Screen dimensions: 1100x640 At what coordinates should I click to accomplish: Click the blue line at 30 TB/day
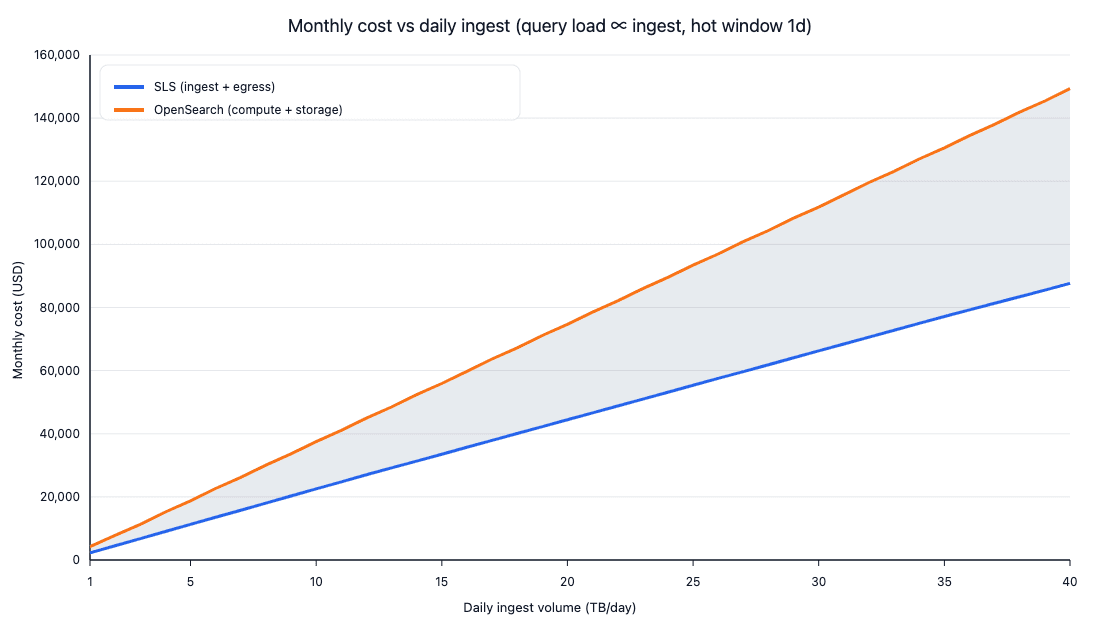coord(818,351)
